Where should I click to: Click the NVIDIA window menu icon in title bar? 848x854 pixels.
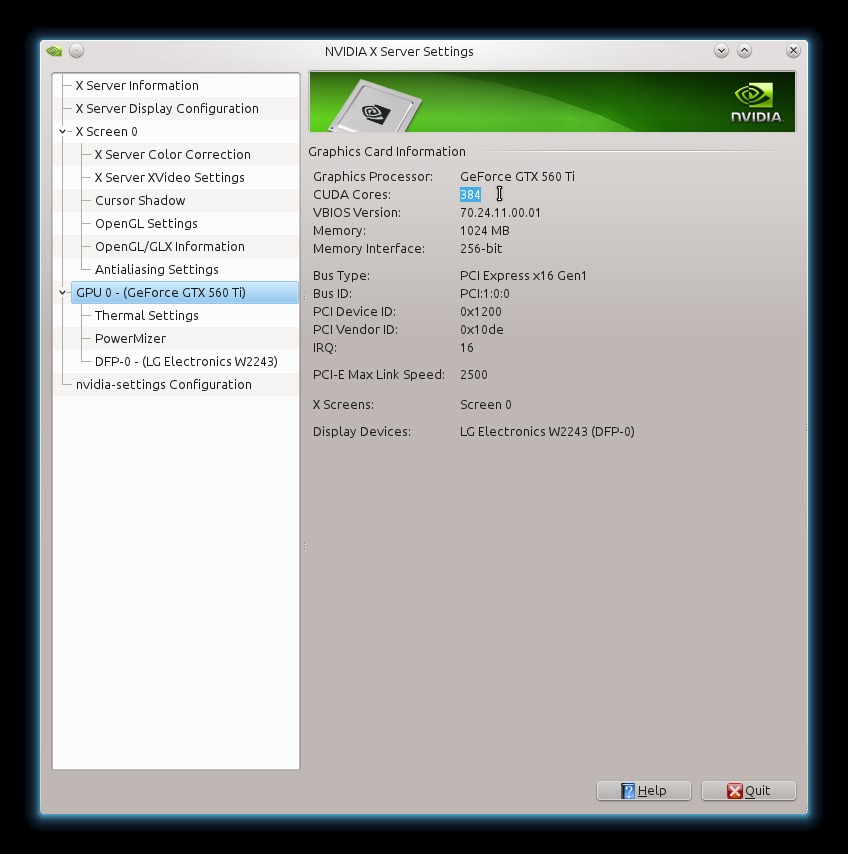pos(54,51)
